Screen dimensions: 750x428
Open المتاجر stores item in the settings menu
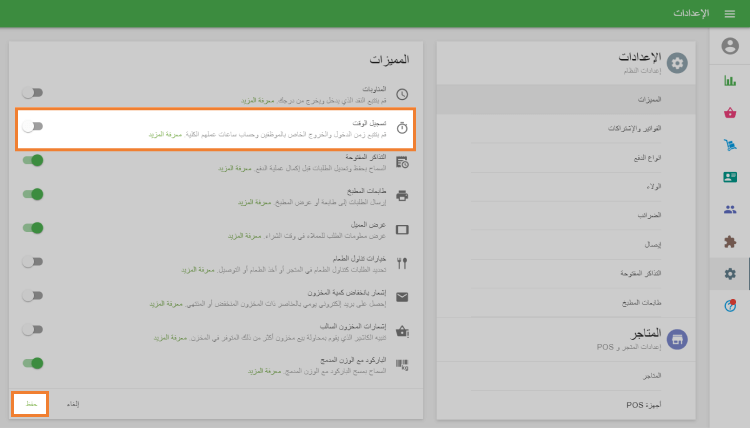pos(566,376)
